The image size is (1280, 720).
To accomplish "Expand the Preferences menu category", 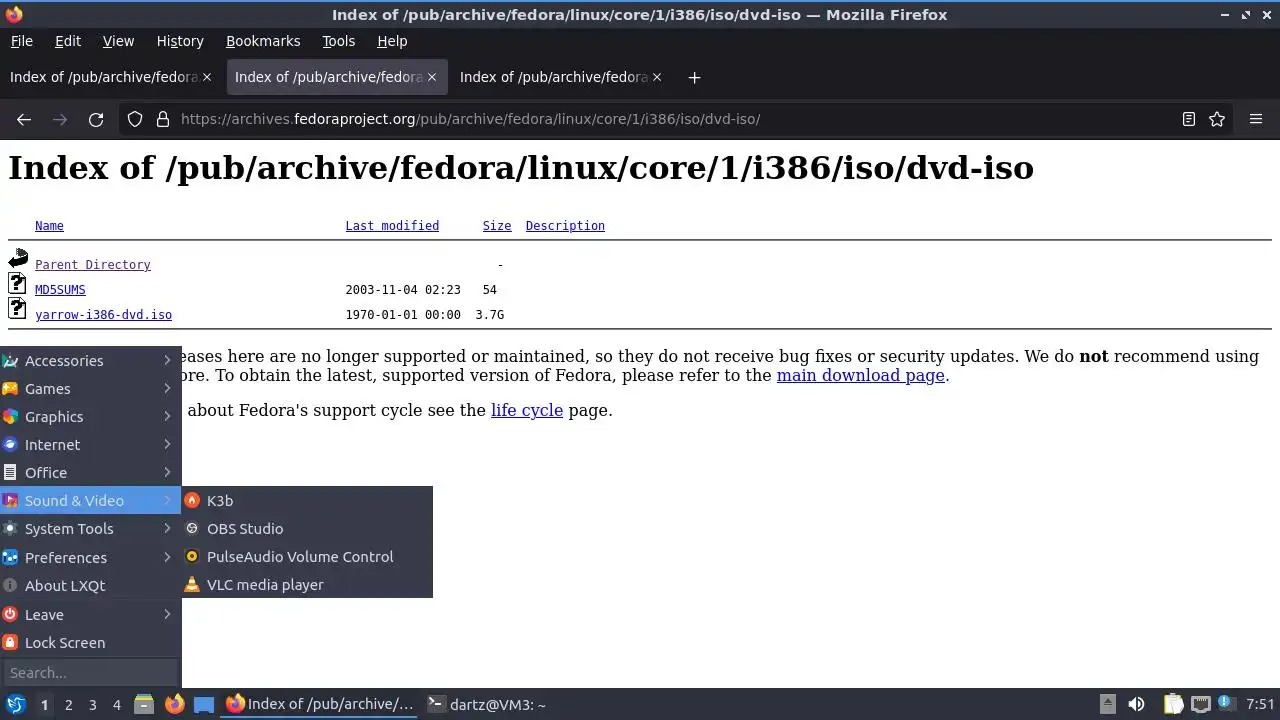I will tap(90, 557).
